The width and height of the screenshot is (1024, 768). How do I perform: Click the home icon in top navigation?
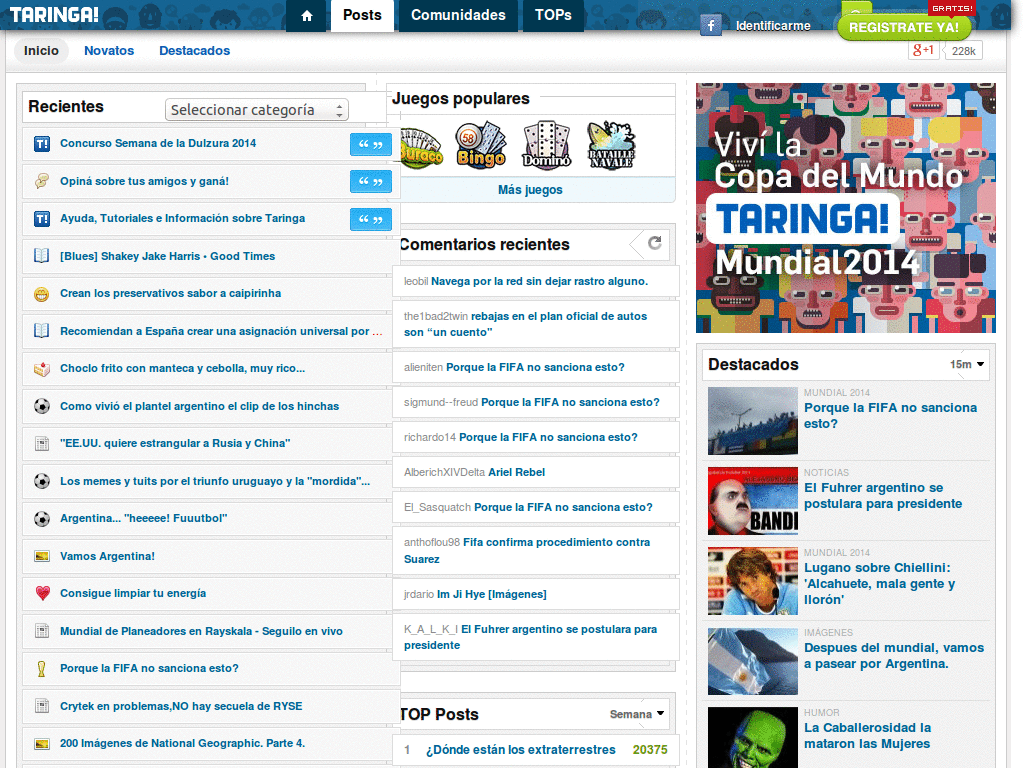306,16
